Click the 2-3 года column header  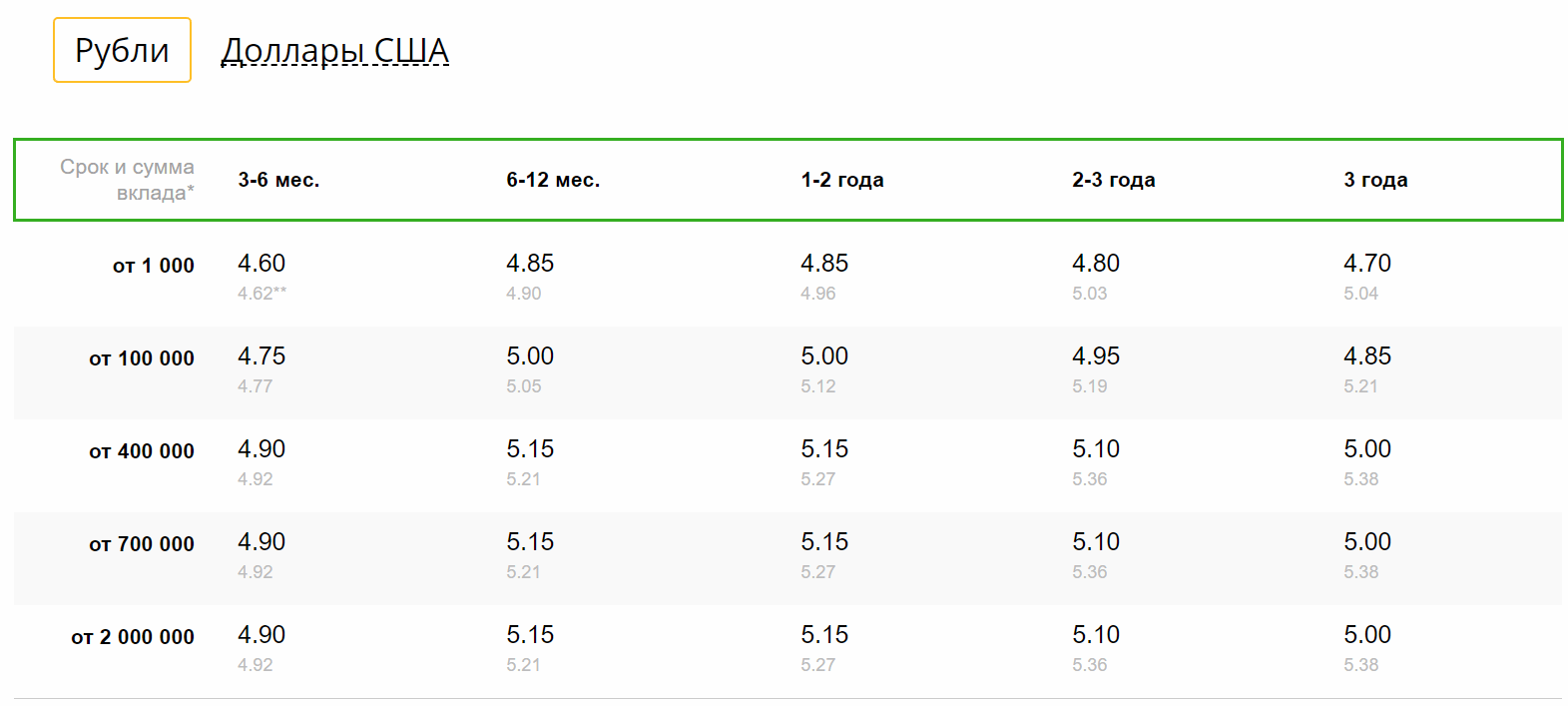click(1114, 180)
